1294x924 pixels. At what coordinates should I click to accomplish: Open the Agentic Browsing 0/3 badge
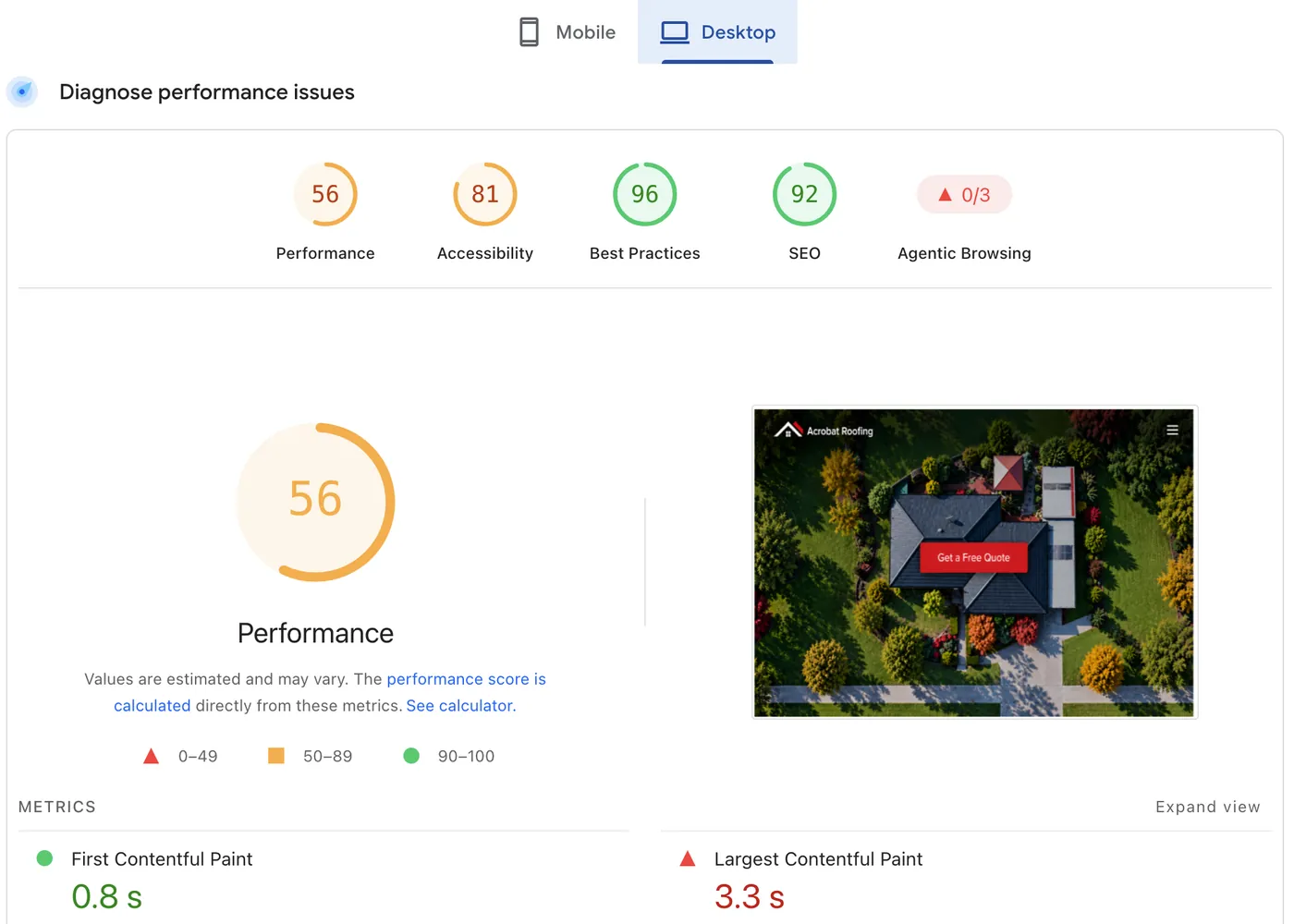point(964,195)
